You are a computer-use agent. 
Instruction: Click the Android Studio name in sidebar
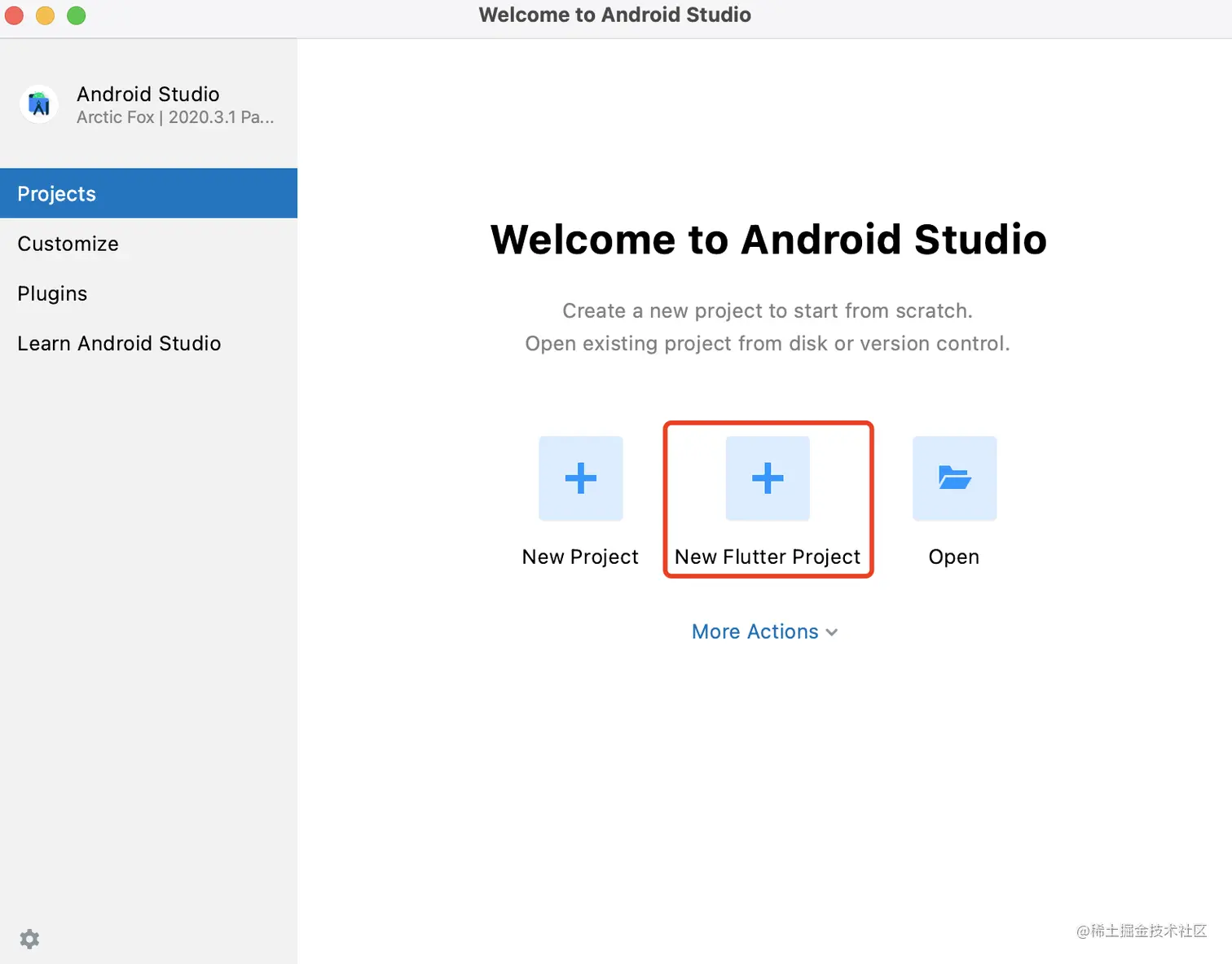point(148,94)
